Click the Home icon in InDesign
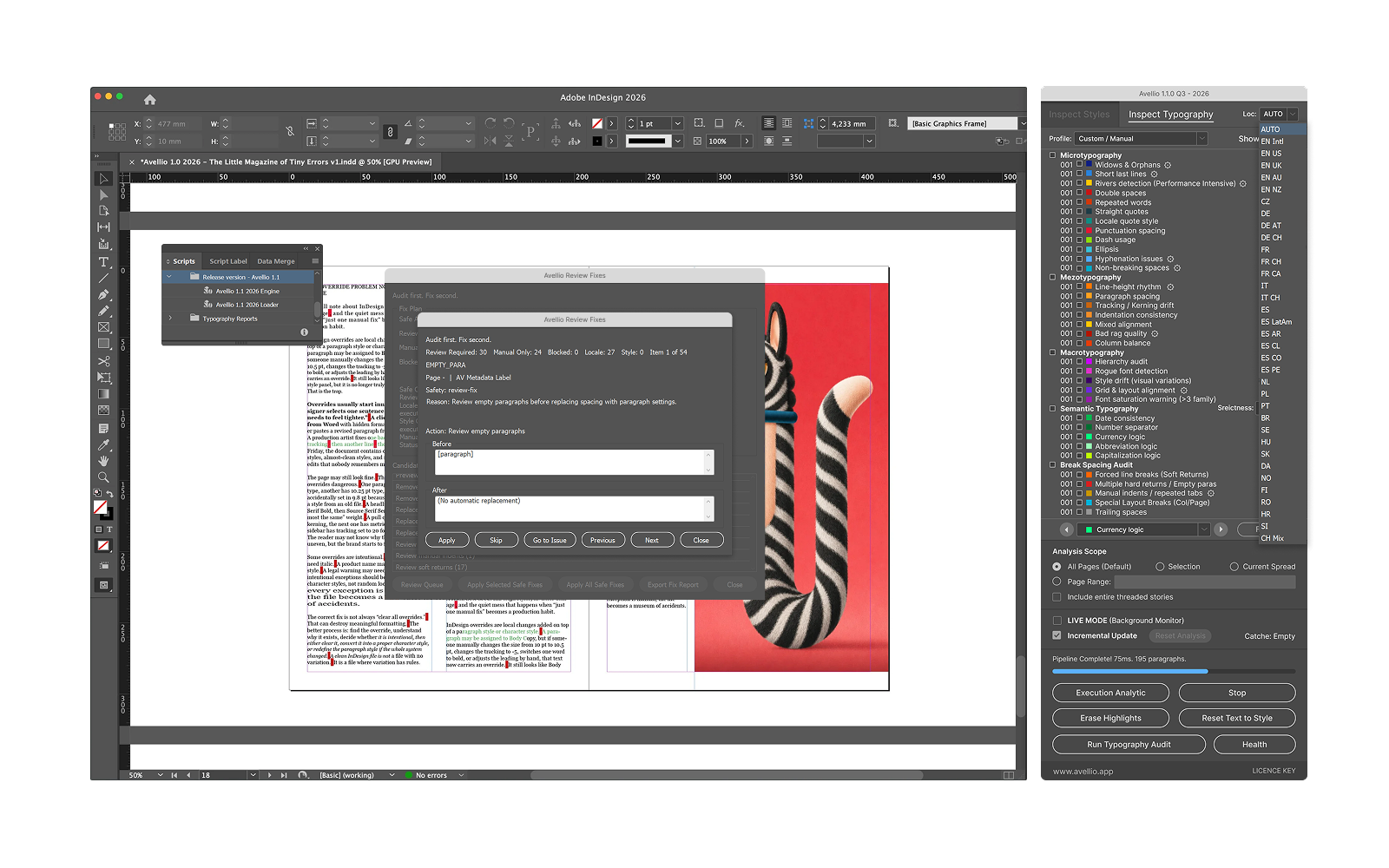This screenshot has height=868, width=1389. tap(149, 99)
